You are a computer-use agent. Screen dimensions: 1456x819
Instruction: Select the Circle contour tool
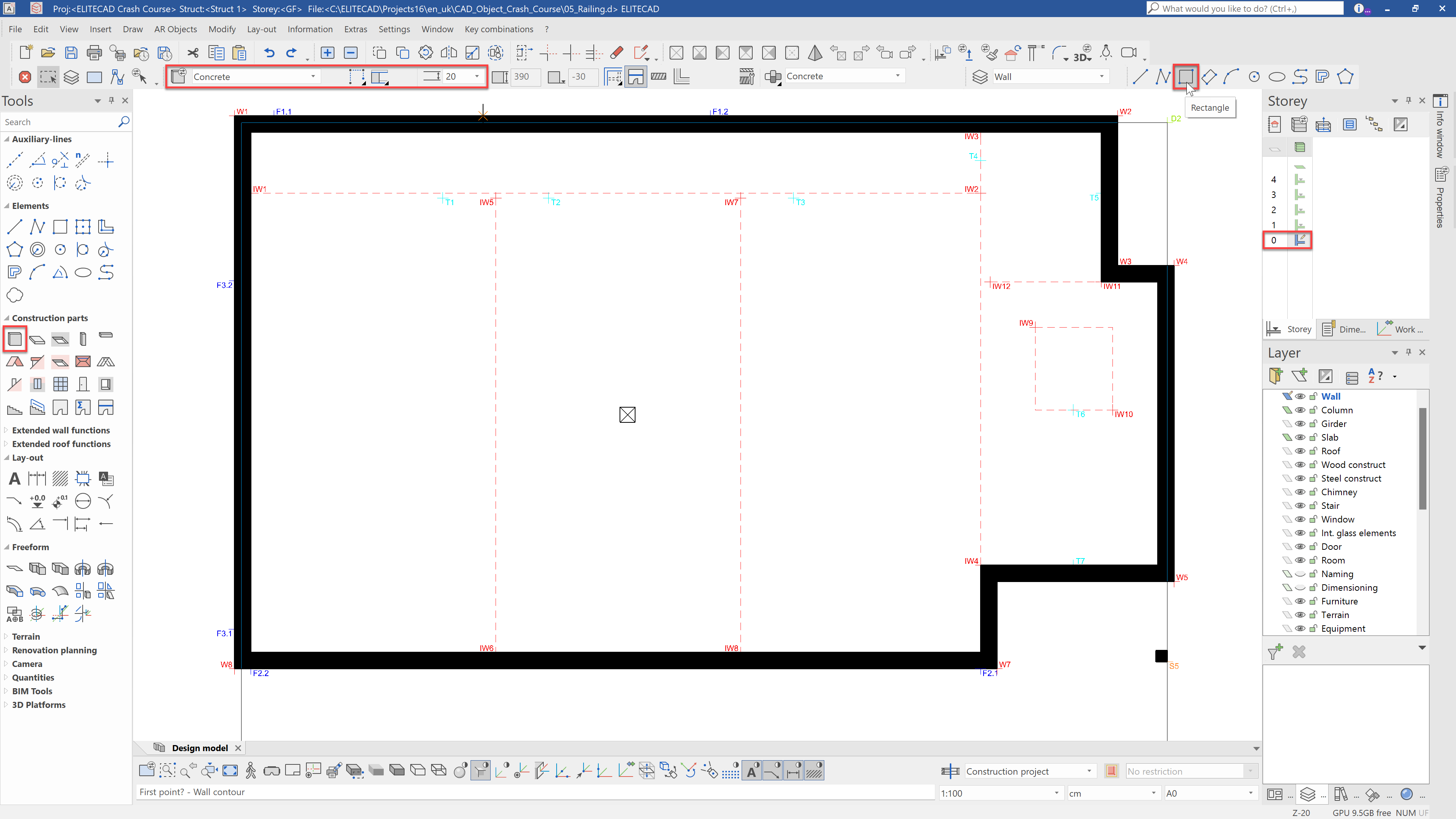1254,76
